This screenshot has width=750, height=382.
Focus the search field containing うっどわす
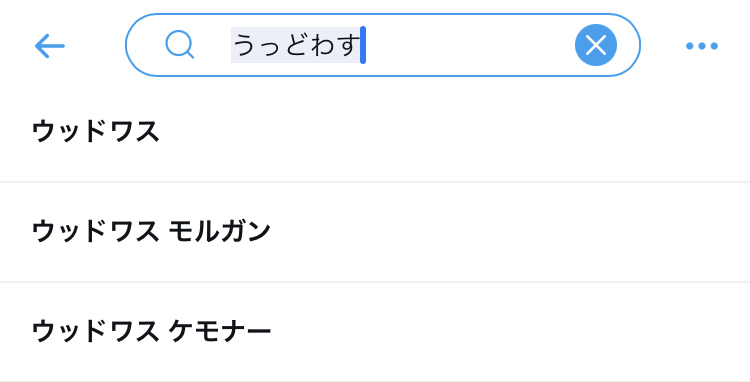pyautogui.click(x=383, y=45)
